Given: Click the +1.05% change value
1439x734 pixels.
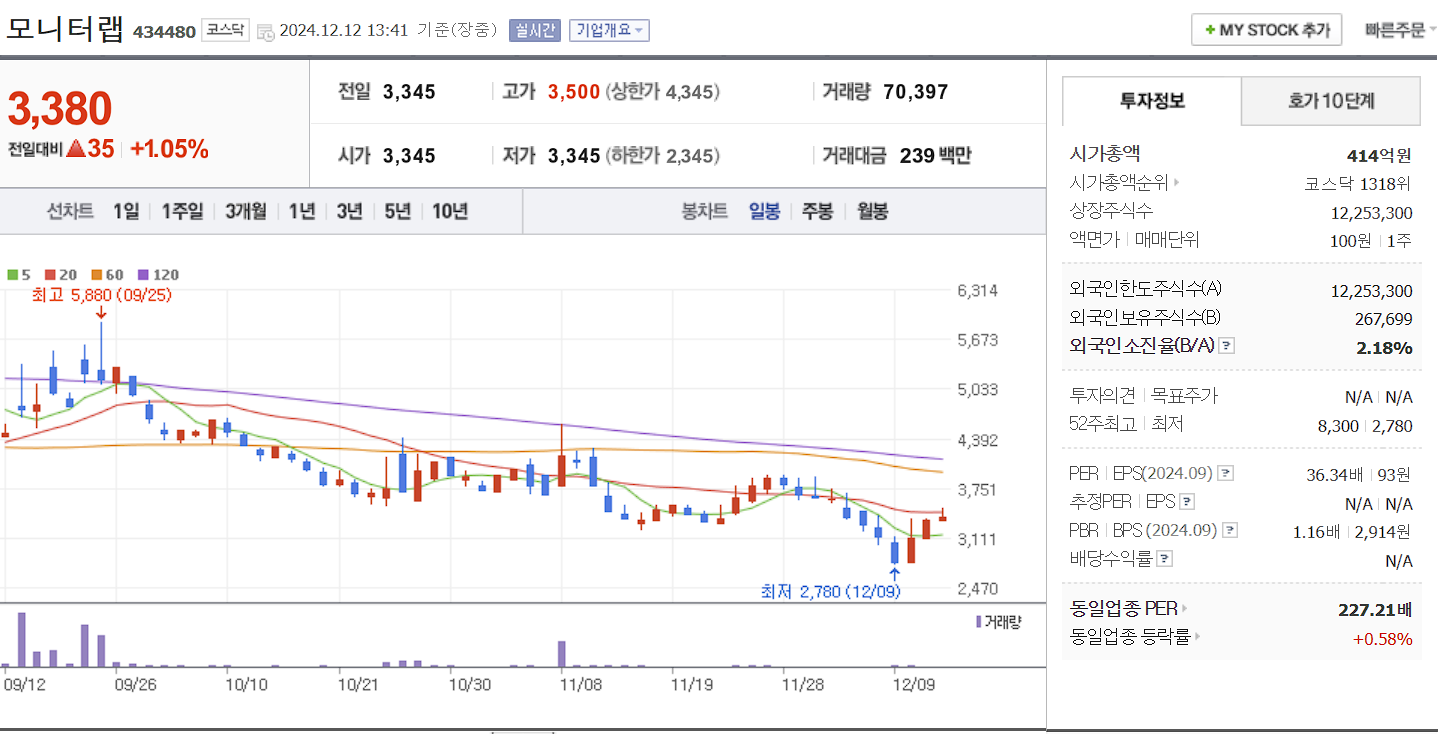Looking at the screenshot, I should tap(169, 150).
